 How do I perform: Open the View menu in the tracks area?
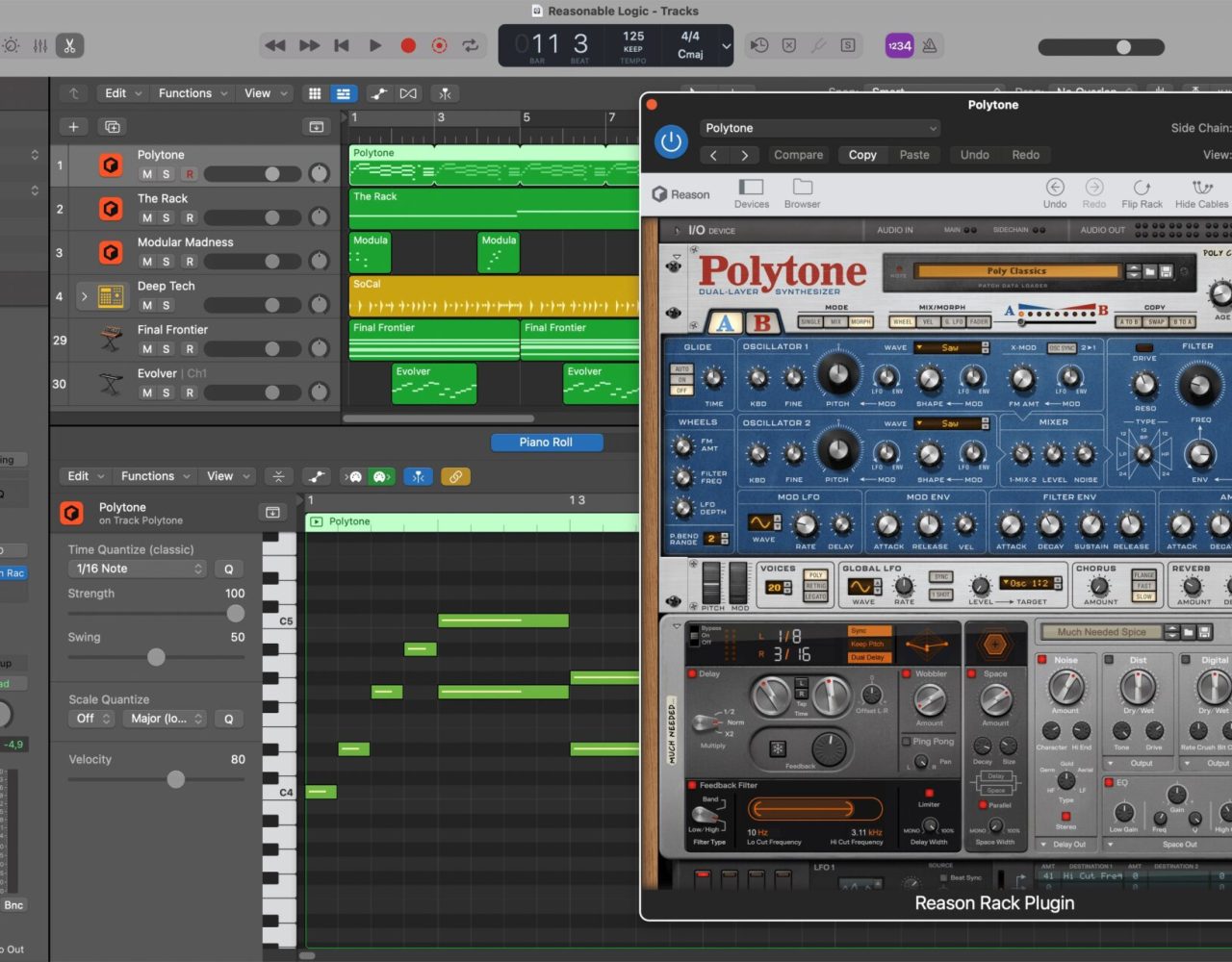[x=265, y=93]
